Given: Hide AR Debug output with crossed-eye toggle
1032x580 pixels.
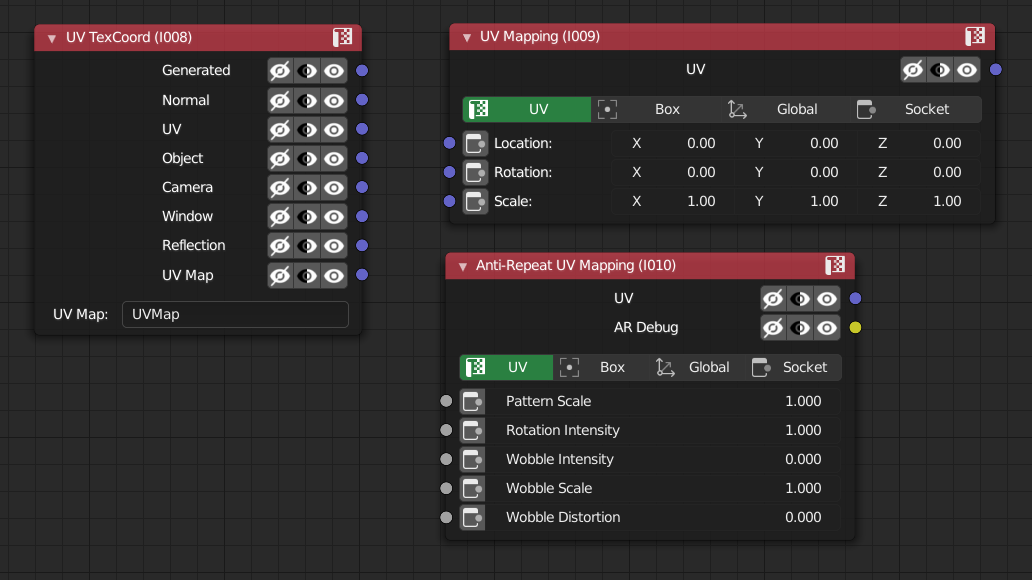Looking at the screenshot, I should (x=773, y=328).
